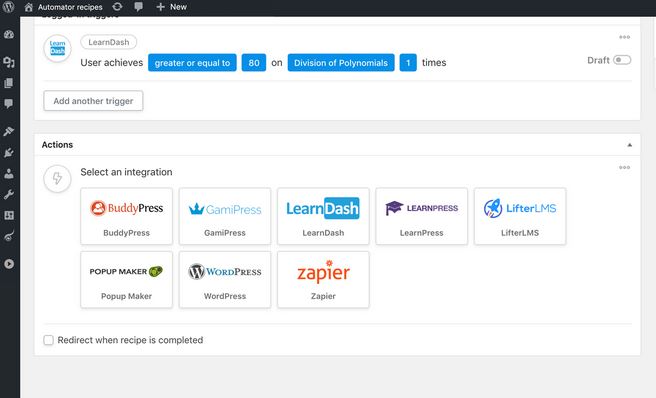Click the updates refresh icon in admin bar
Screen dimensions: 656x398
(118, 7)
